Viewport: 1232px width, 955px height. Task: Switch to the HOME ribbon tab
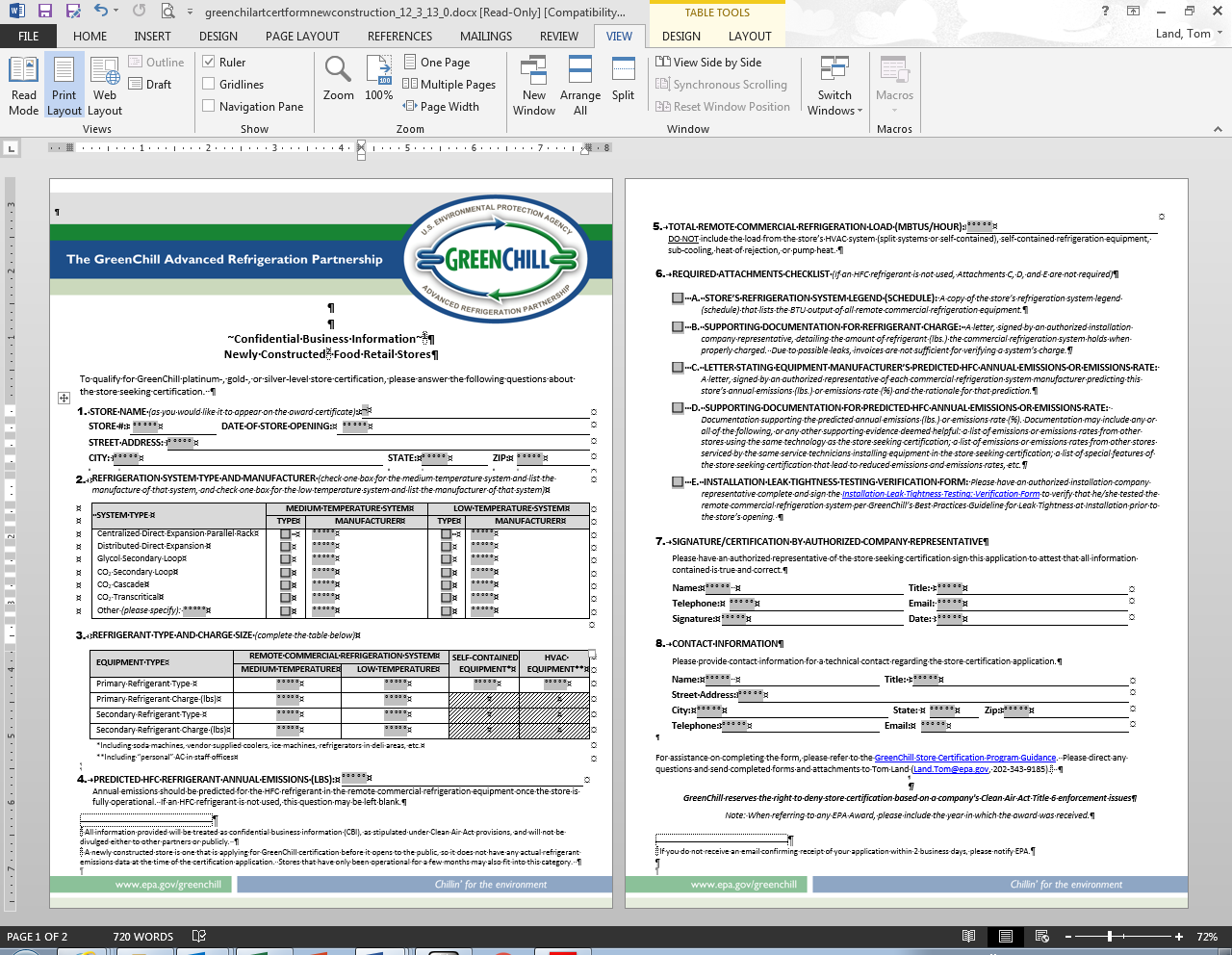(90, 37)
